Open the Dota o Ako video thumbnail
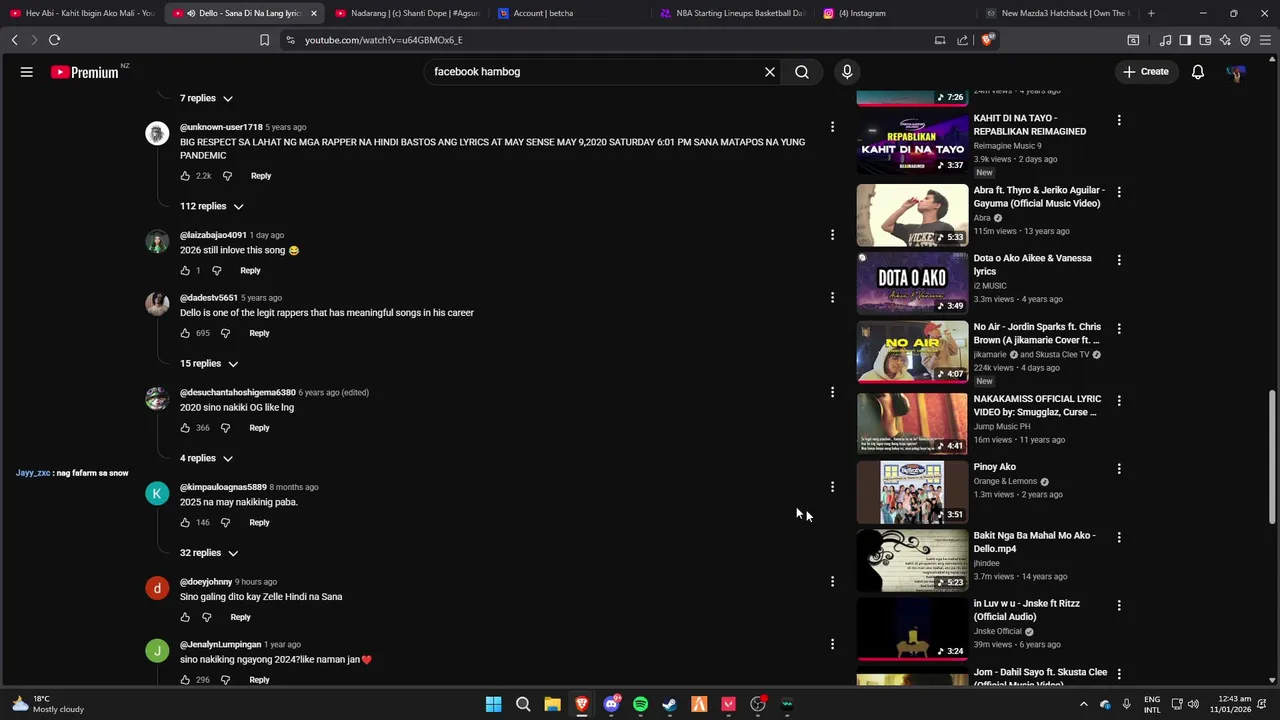Viewport: 1280px width, 720px height. (x=912, y=284)
